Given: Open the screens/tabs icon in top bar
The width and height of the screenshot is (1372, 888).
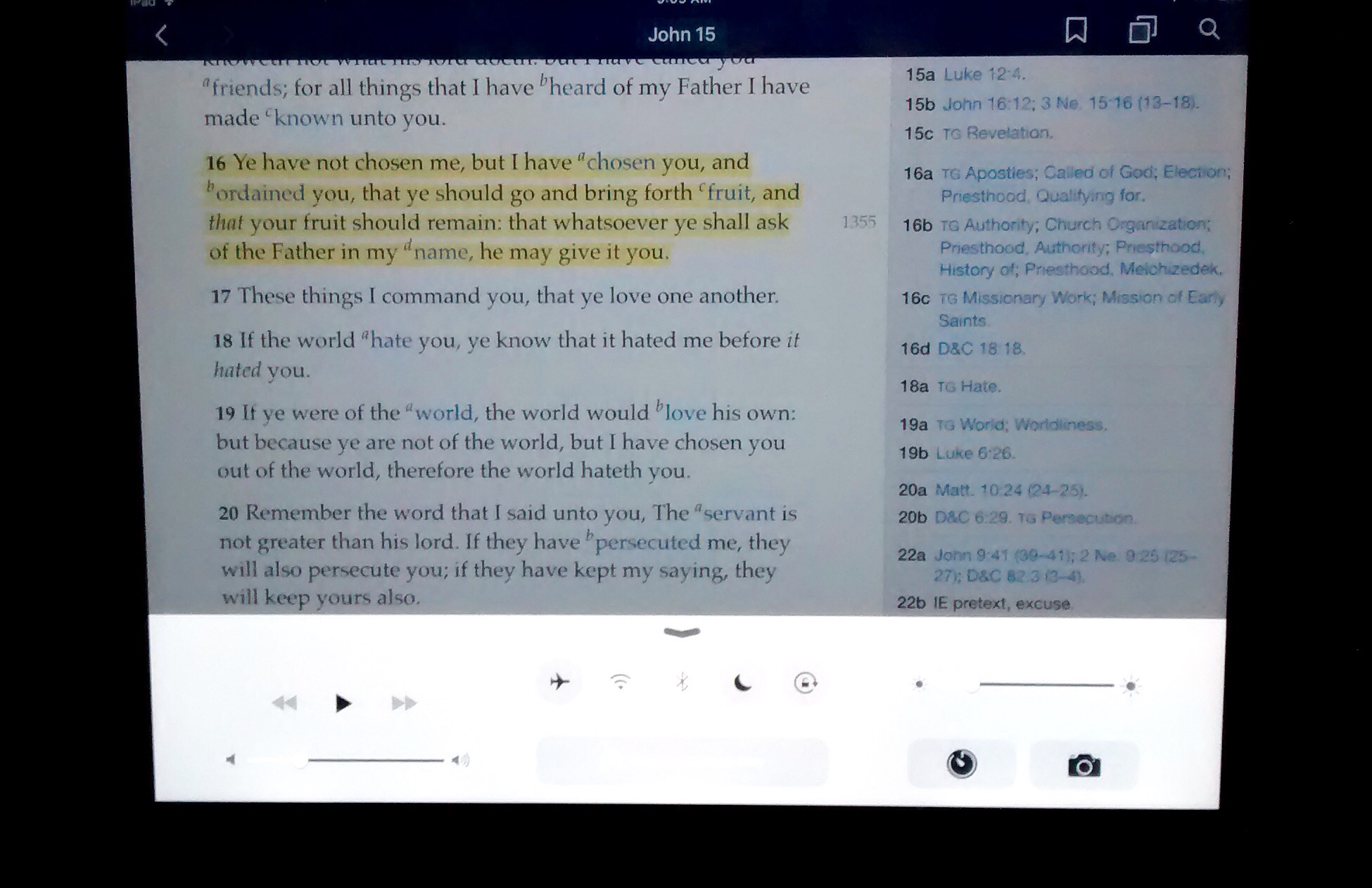Looking at the screenshot, I should pos(1143,30).
